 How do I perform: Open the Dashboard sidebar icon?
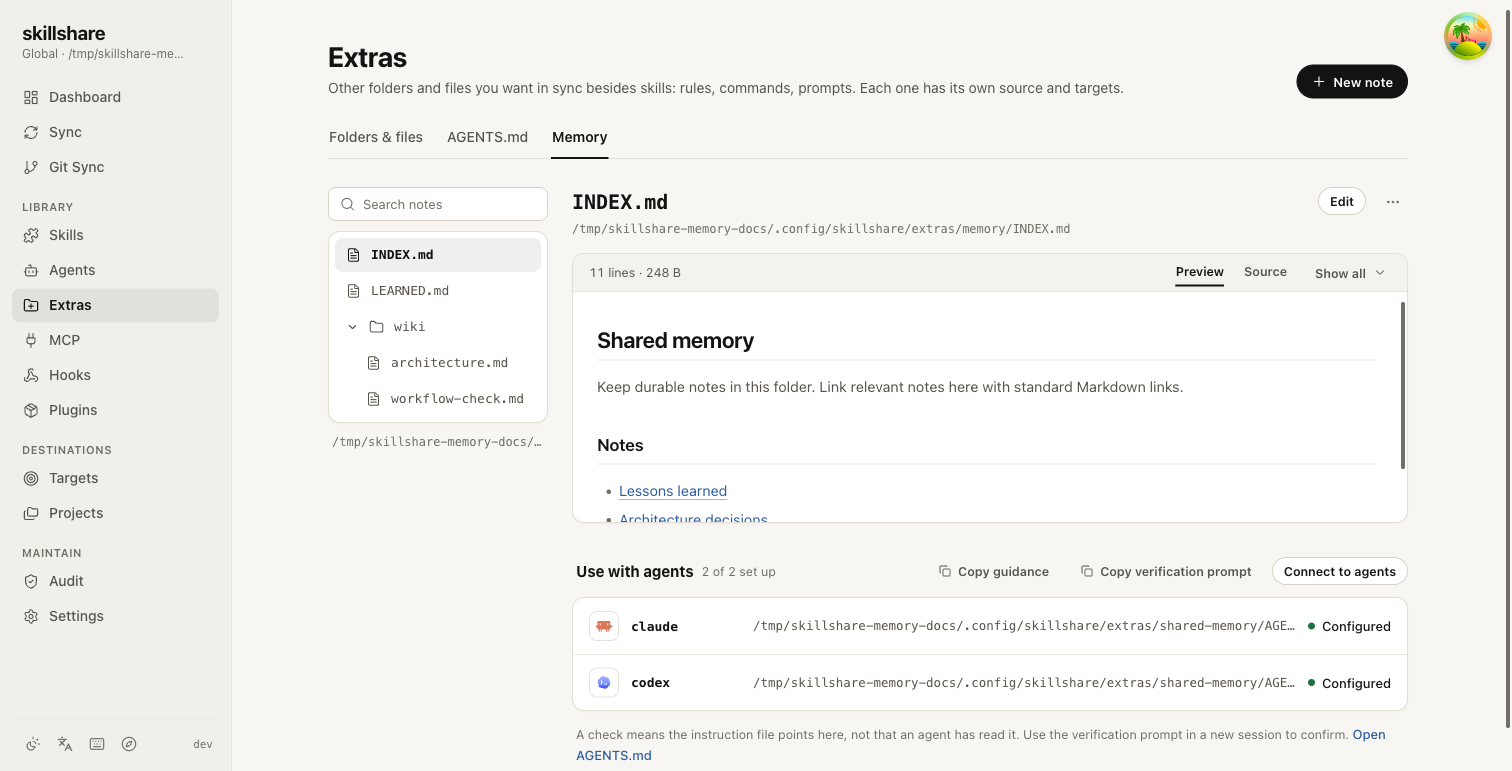pos(31,97)
